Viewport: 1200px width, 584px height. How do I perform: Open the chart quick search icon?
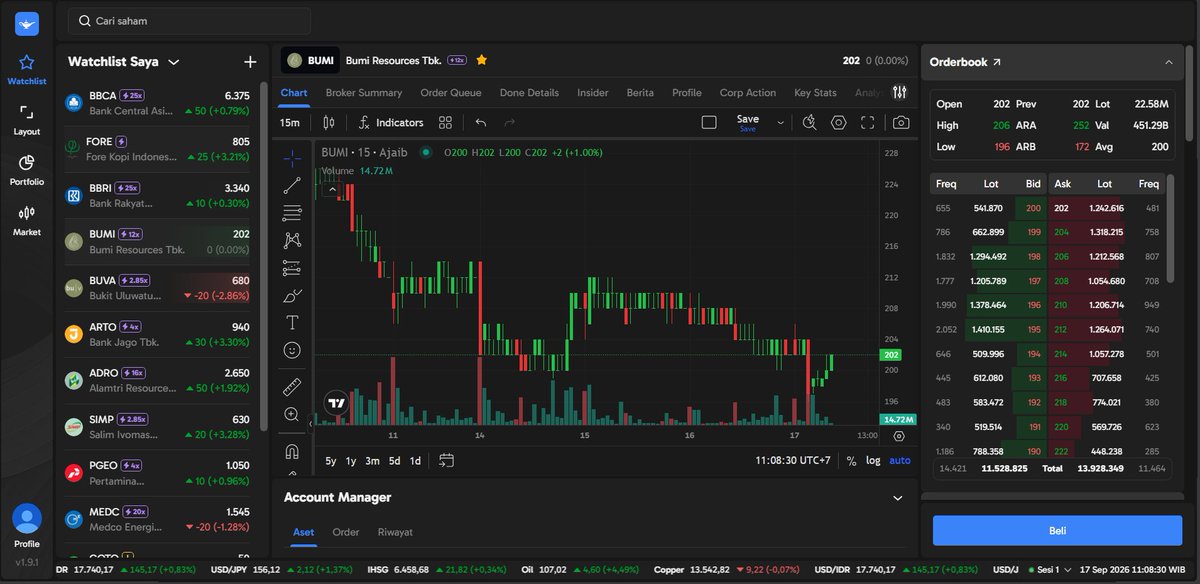810,122
